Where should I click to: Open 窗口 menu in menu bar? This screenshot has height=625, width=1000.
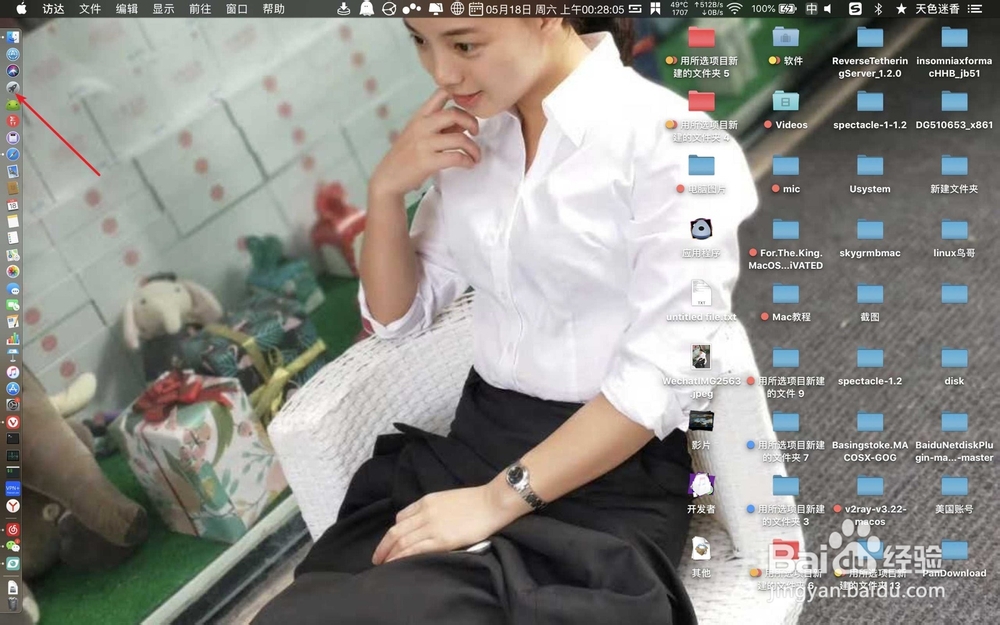click(237, 8)
